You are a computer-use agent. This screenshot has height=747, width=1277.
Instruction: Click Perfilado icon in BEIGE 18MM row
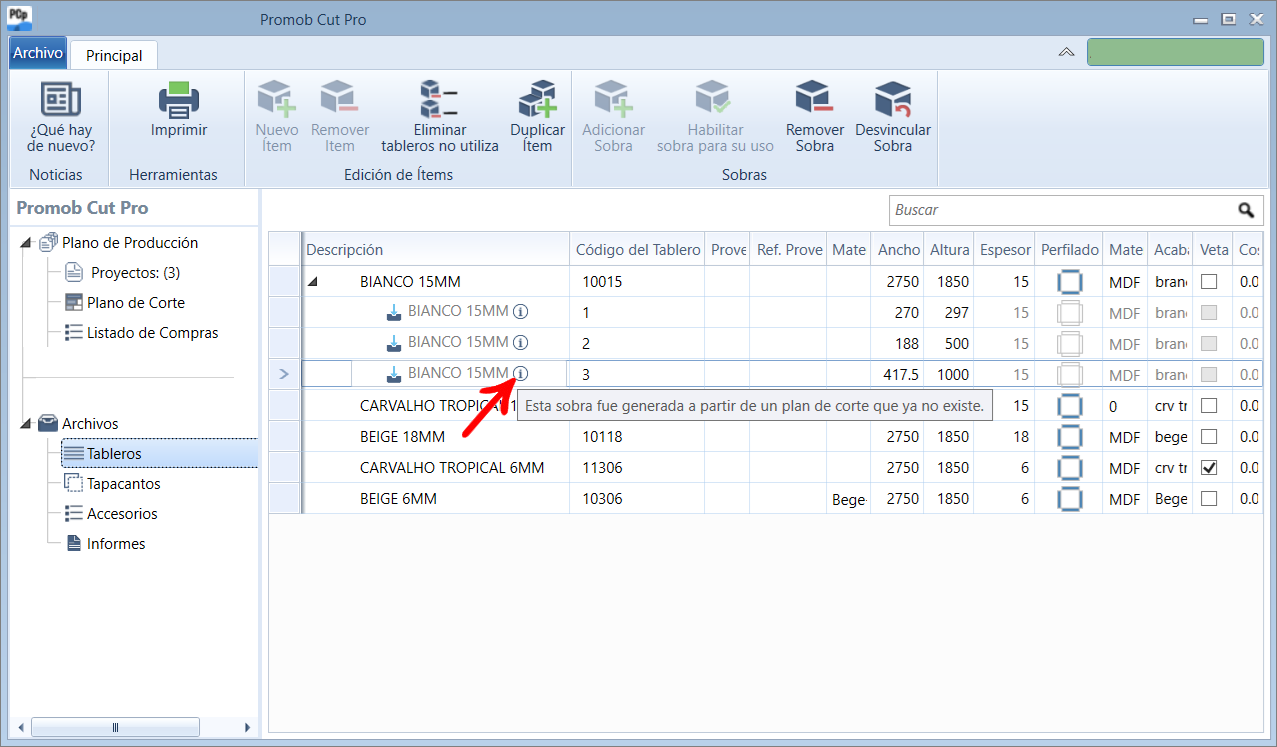click(x=1070, y=437)
